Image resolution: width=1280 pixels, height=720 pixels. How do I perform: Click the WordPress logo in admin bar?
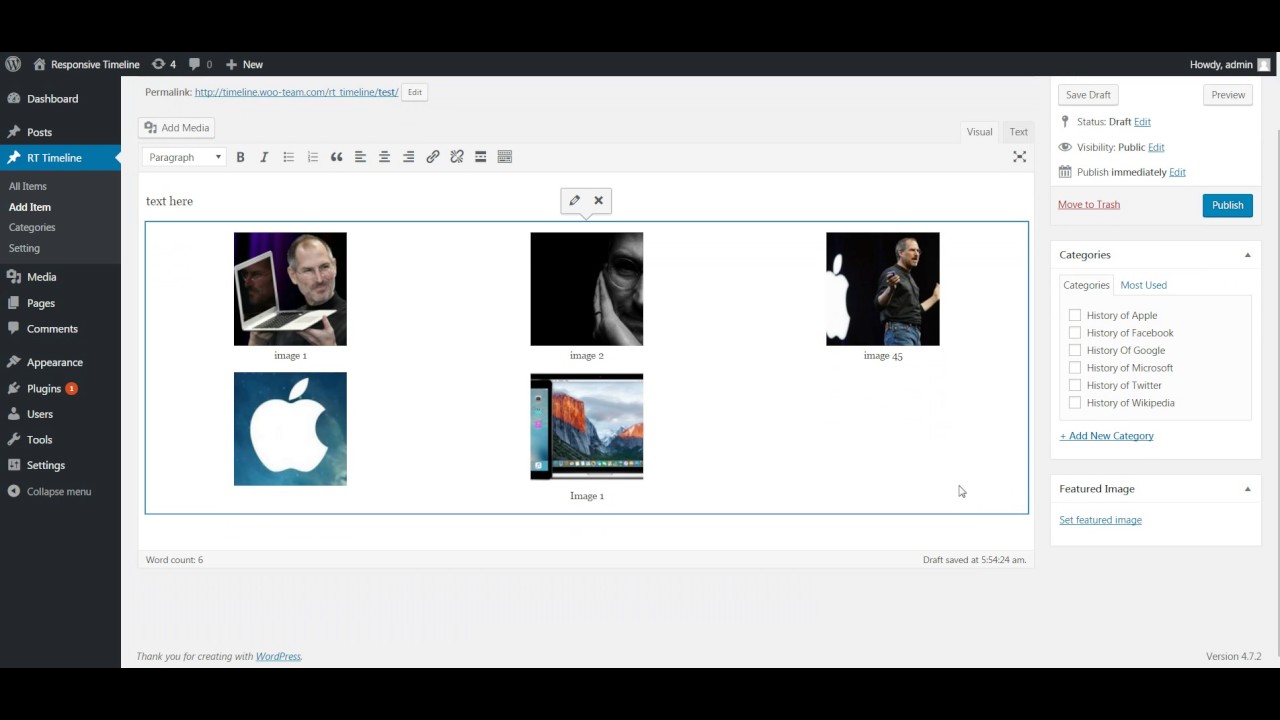coord(13,64)
